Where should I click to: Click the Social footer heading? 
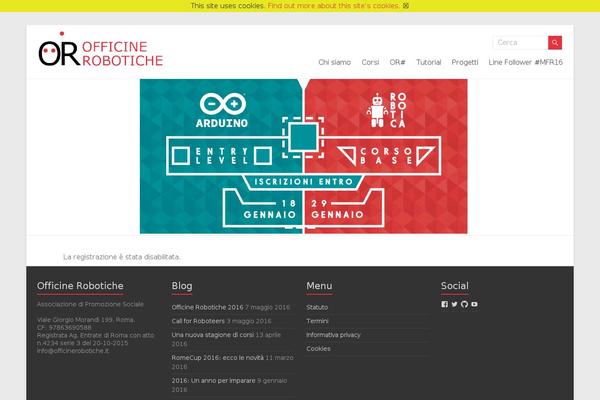(x=455, y=286)
